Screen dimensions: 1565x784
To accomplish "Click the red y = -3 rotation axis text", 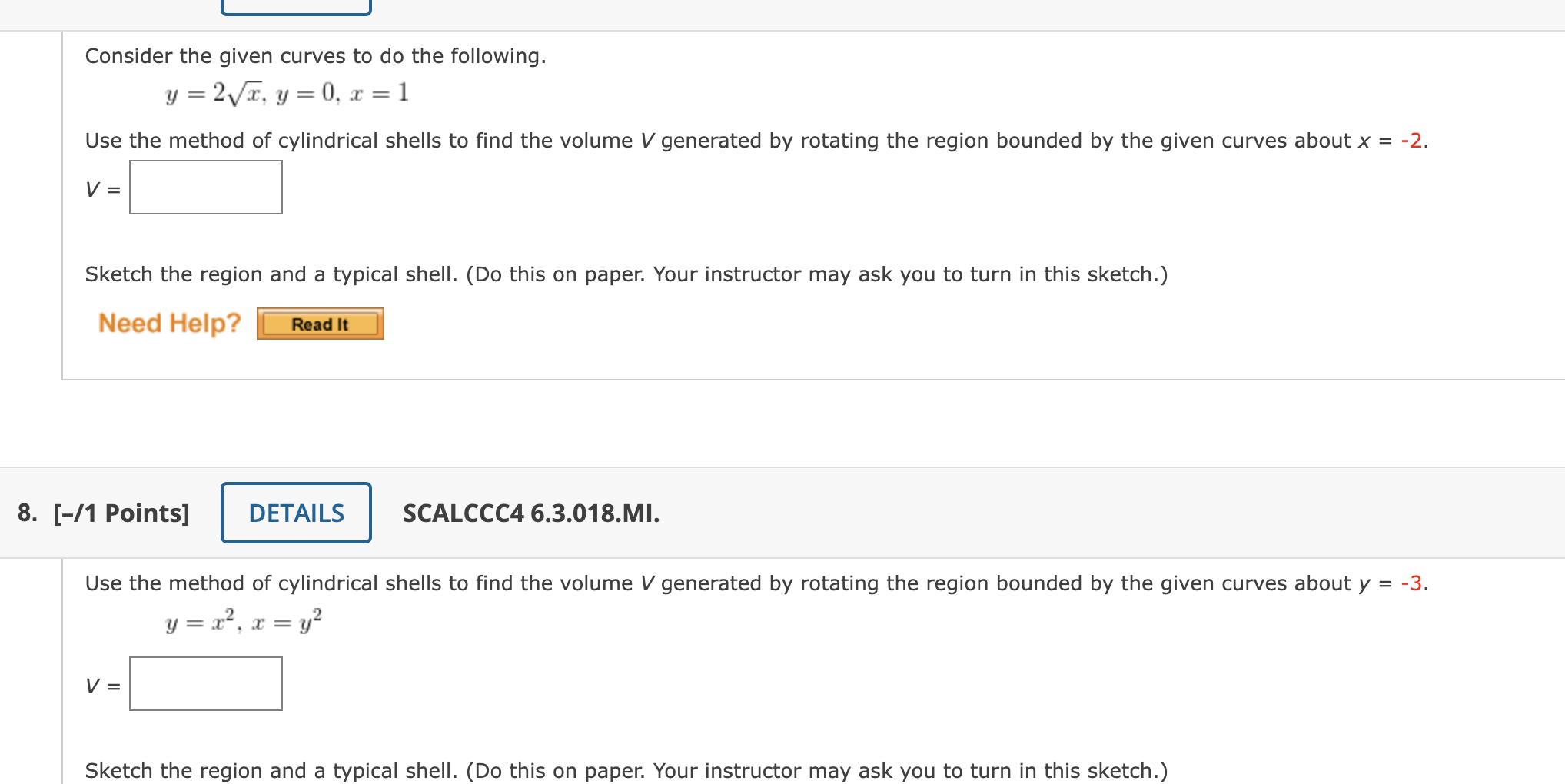I will coord(1415,583).
